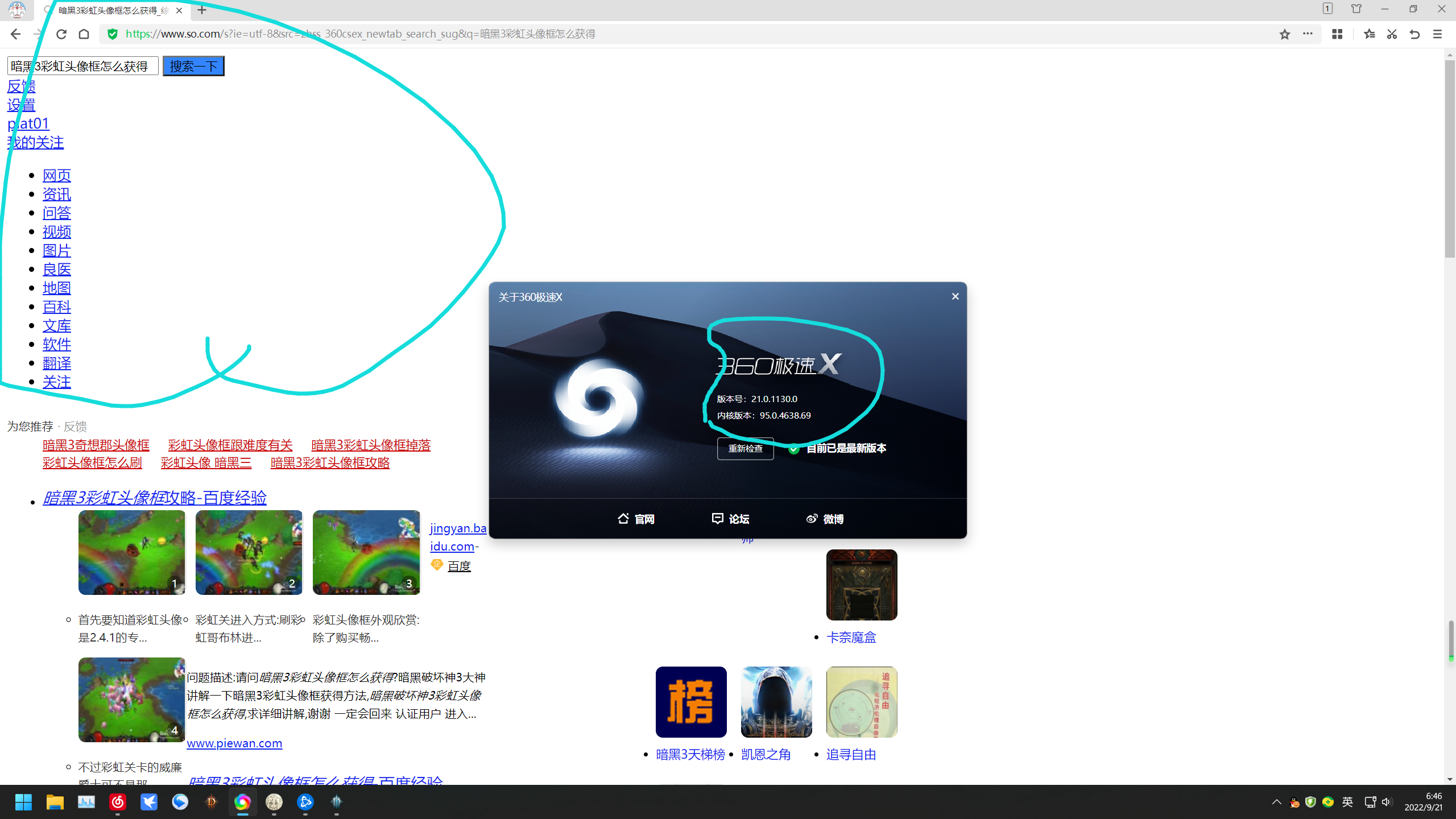Switch to the 问答 search category
The width and height of the screenshot is (1456, 819).
(x=57, y=213)
